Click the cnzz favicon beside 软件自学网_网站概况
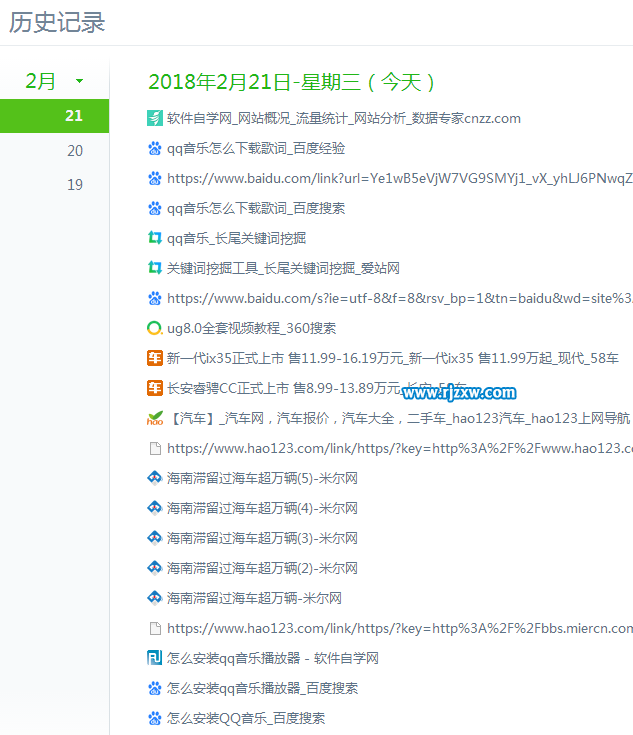 (x=155, y=118)
